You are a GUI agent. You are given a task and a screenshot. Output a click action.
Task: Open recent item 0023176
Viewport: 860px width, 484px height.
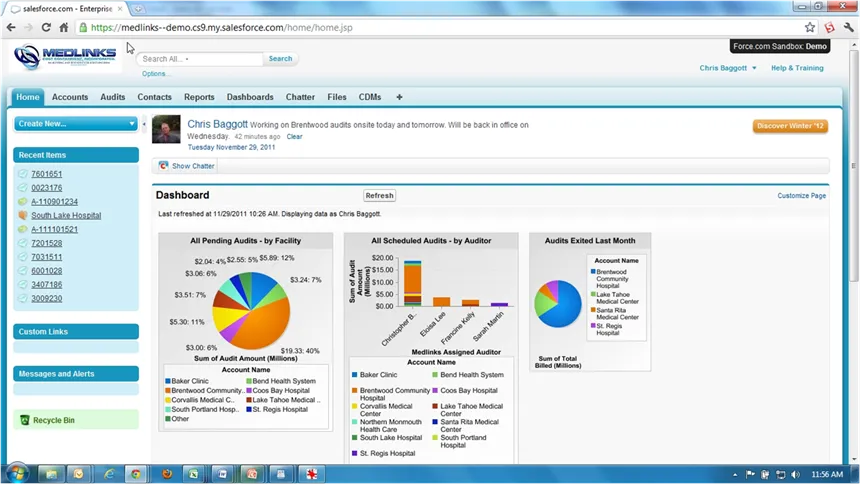[x=47, y=188]
